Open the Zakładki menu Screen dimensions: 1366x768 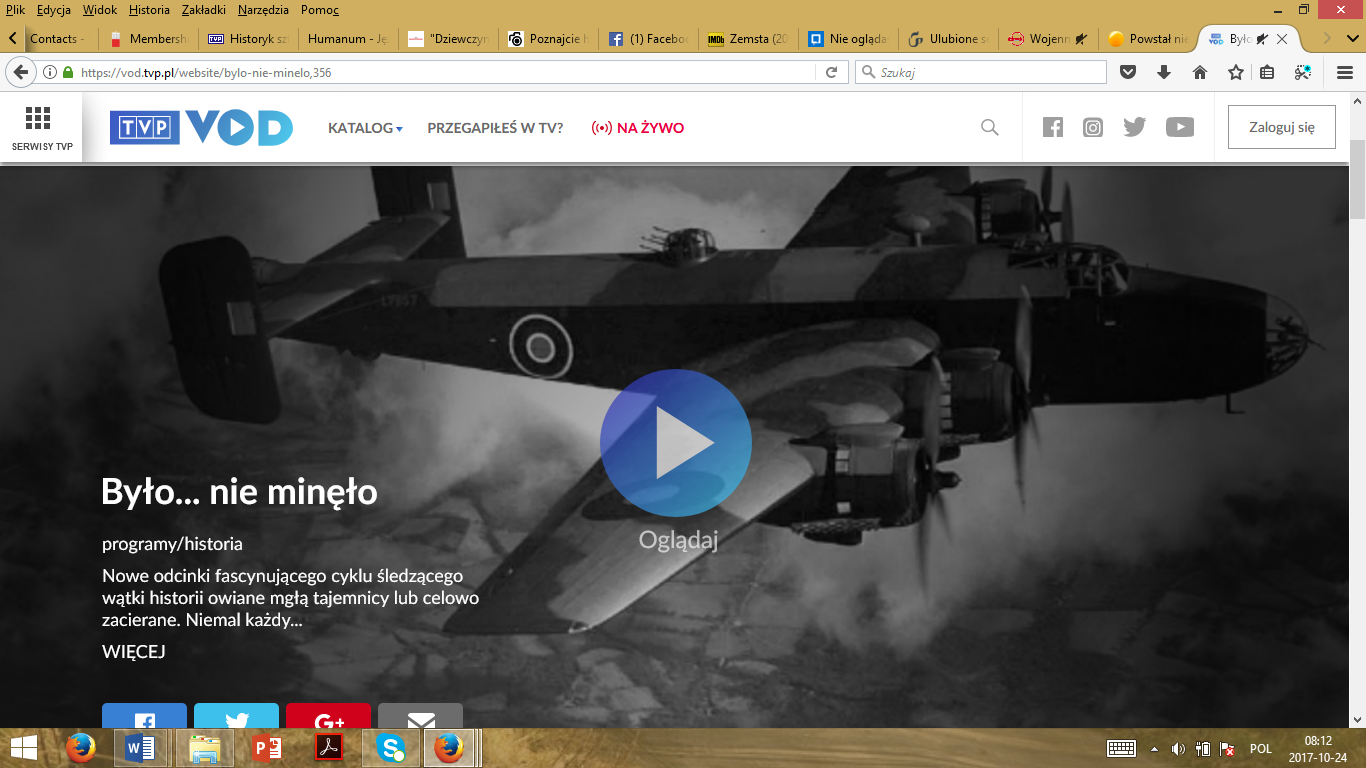coord(204,10)
